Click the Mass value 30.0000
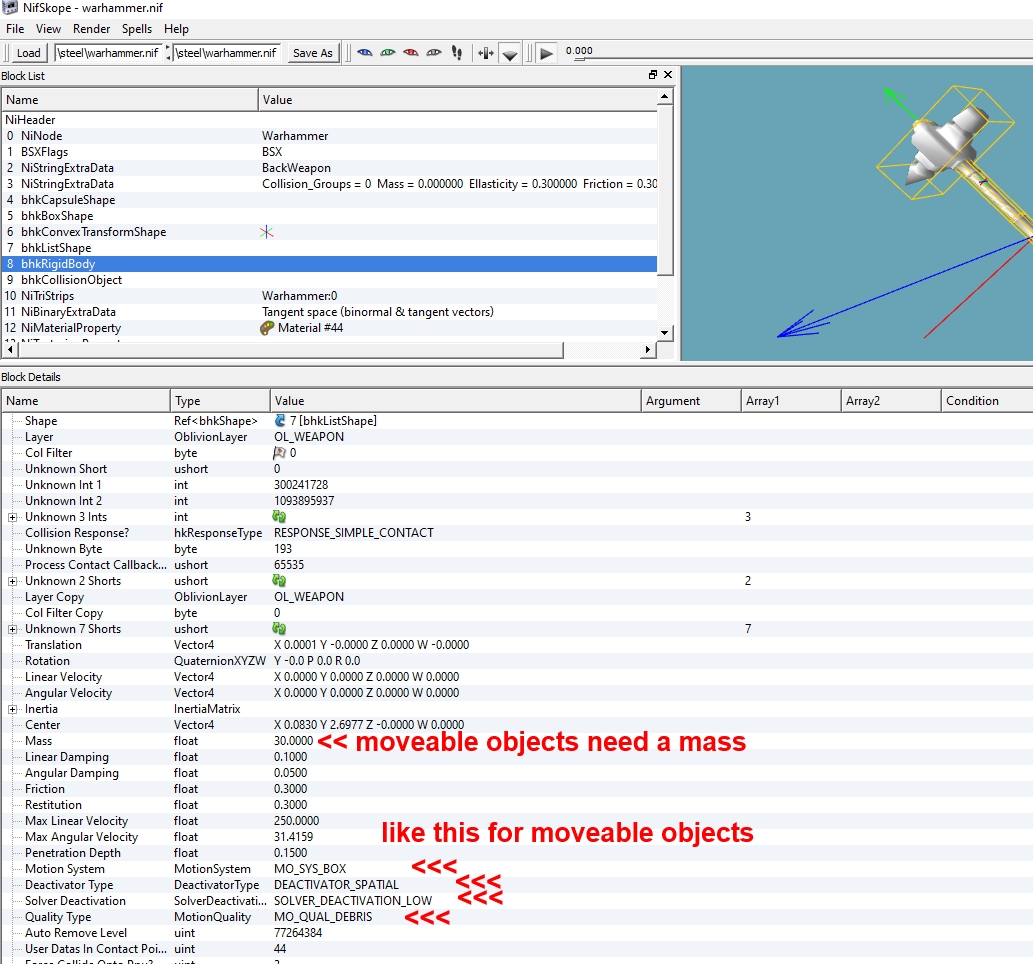1033x964 pixels. [293, 741]
